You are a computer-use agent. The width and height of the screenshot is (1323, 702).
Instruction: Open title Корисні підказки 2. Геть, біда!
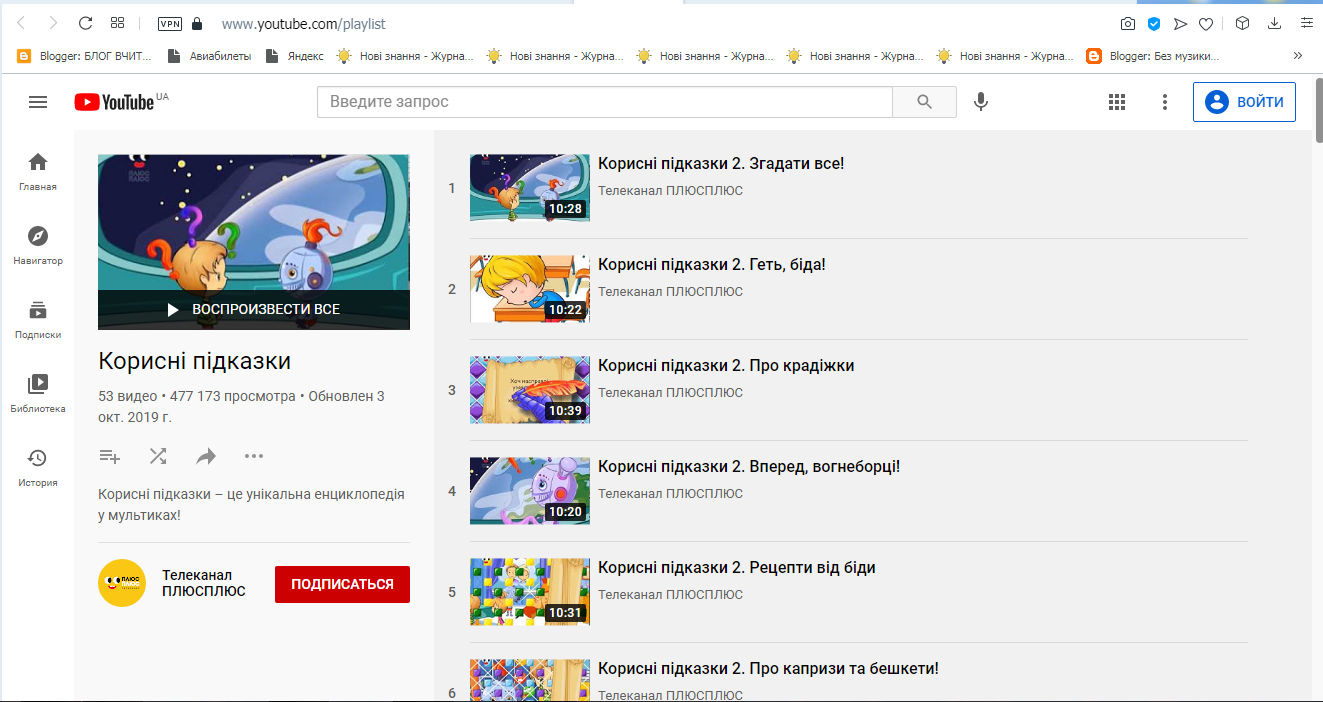click(x=712, y=264)
